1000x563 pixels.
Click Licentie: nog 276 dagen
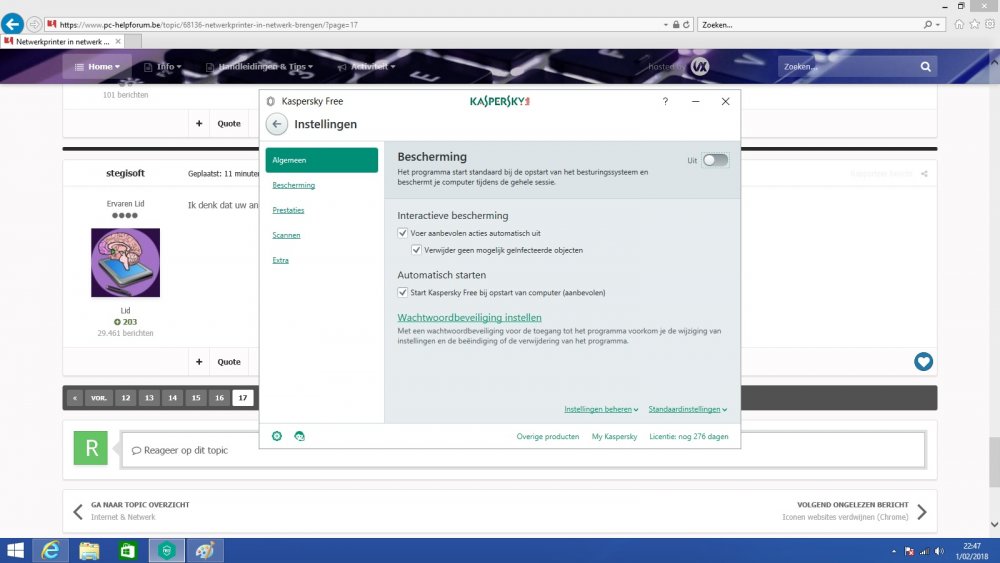689,437
